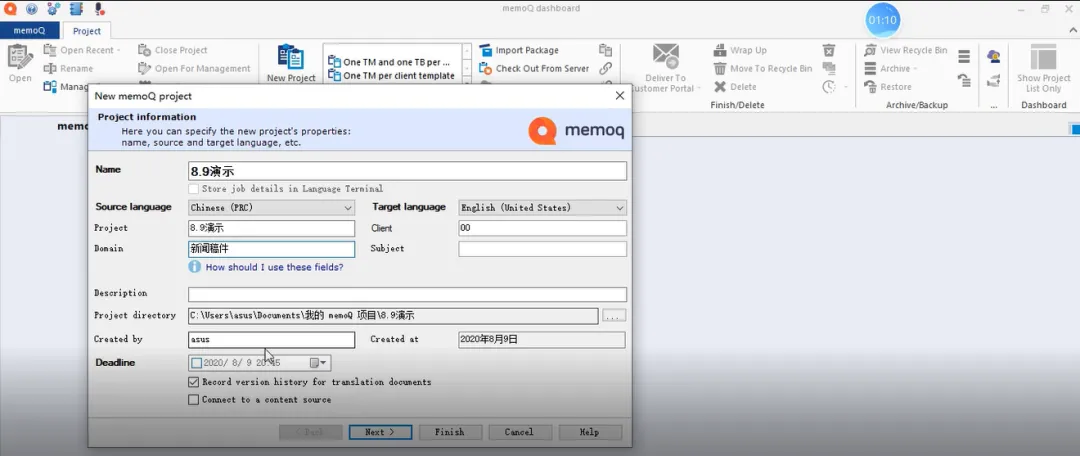Image resolution: width=1080 pixels, height=456 pixels.
Task: Click the Show Project List Only icon
Action: click(x=1043, y=57)
